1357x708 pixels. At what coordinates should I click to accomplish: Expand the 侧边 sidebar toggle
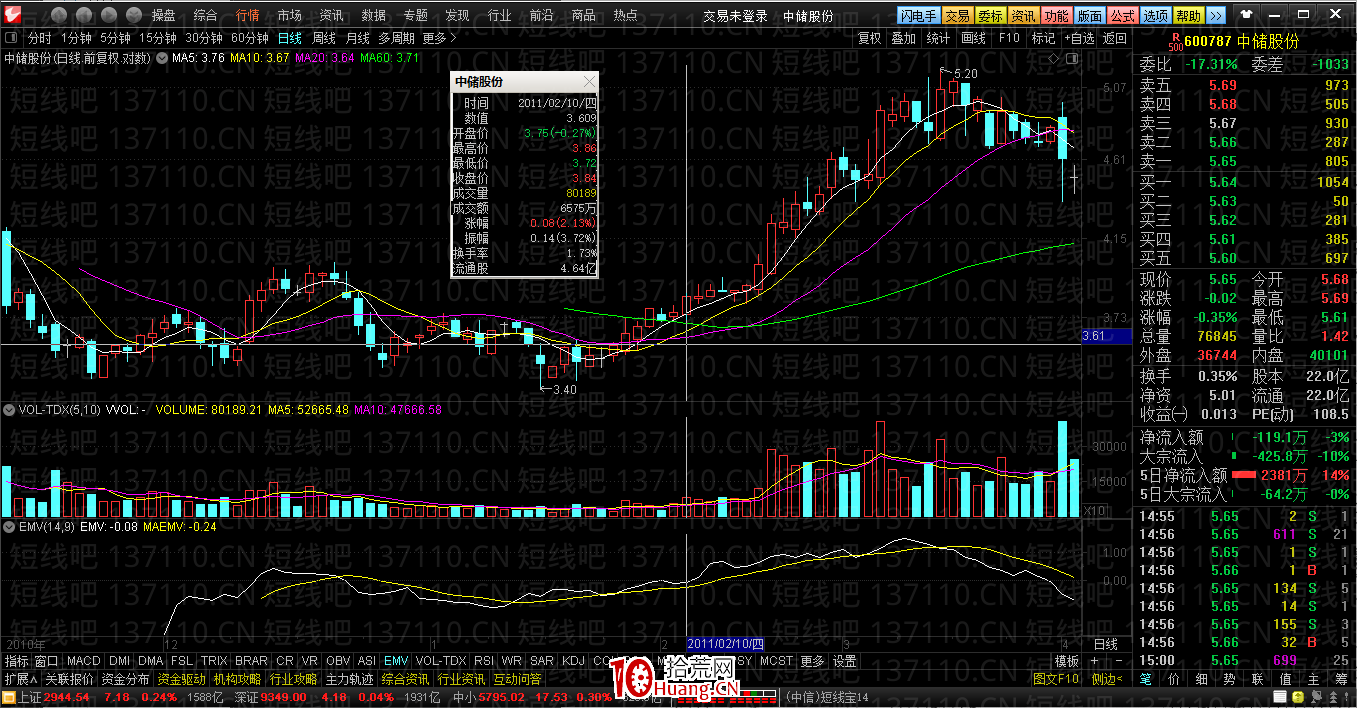1107,679
